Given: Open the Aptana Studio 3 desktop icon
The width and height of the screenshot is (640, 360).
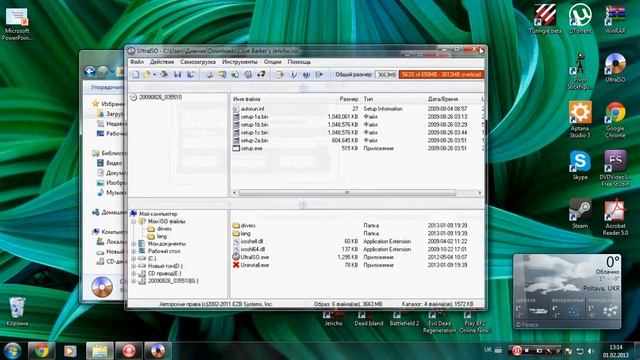Looking at the screenshot, I should tap(580, 120).
